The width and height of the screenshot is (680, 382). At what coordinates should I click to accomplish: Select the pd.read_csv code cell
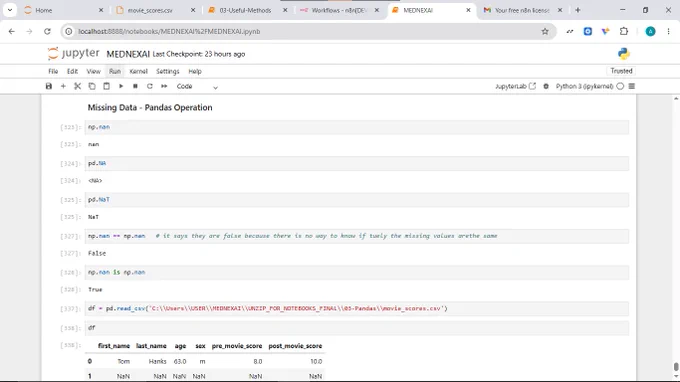pos(356,309)
